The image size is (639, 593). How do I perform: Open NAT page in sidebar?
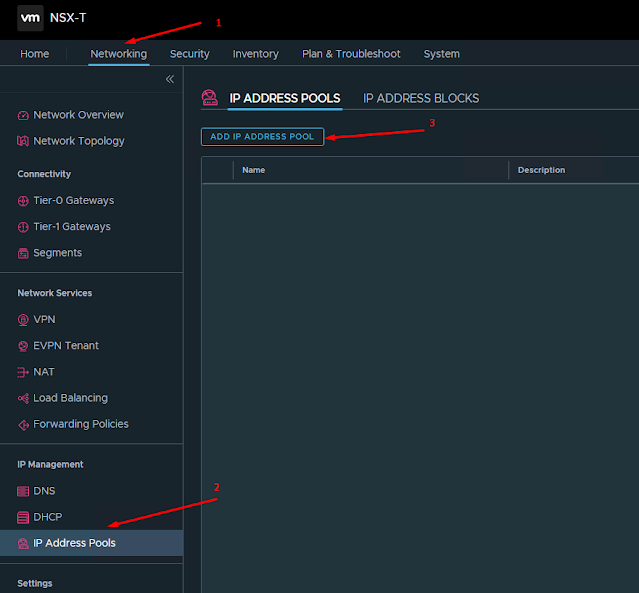(x=44, y=372)
